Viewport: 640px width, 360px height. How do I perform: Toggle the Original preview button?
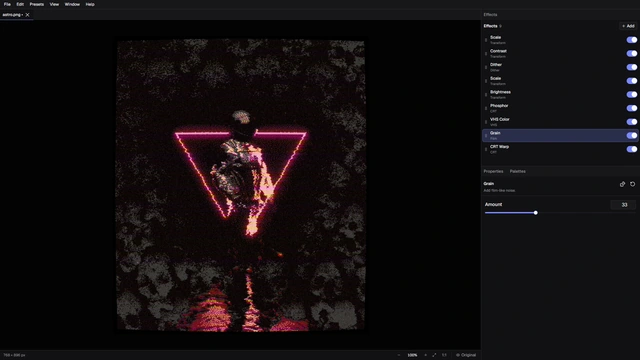click(x=466, y=355)
